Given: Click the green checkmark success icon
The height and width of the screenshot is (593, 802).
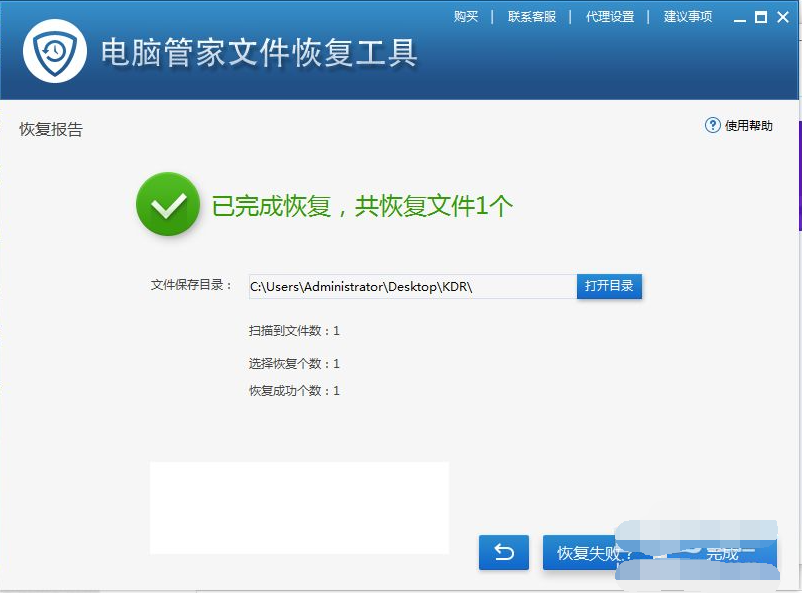Looking at the screenshot, I should click(x=168, y=205).
